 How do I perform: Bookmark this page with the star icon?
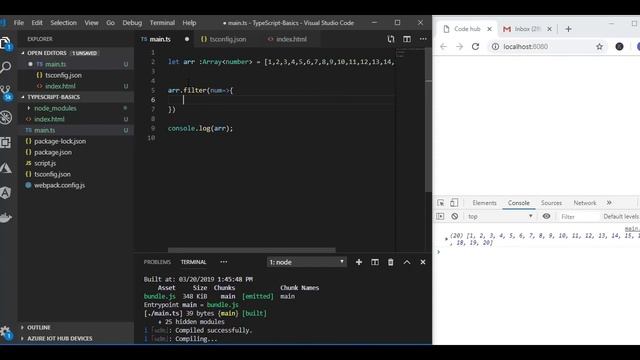click(x=599, y=47)
